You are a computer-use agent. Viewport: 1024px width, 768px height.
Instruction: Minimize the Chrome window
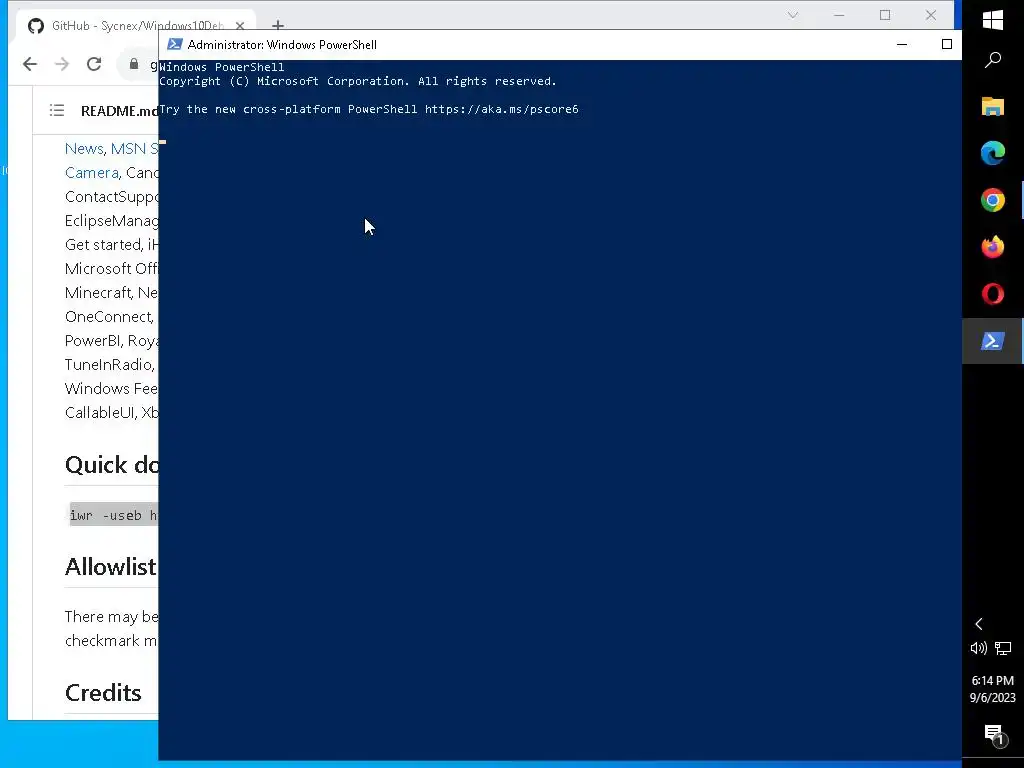point(839,15)
